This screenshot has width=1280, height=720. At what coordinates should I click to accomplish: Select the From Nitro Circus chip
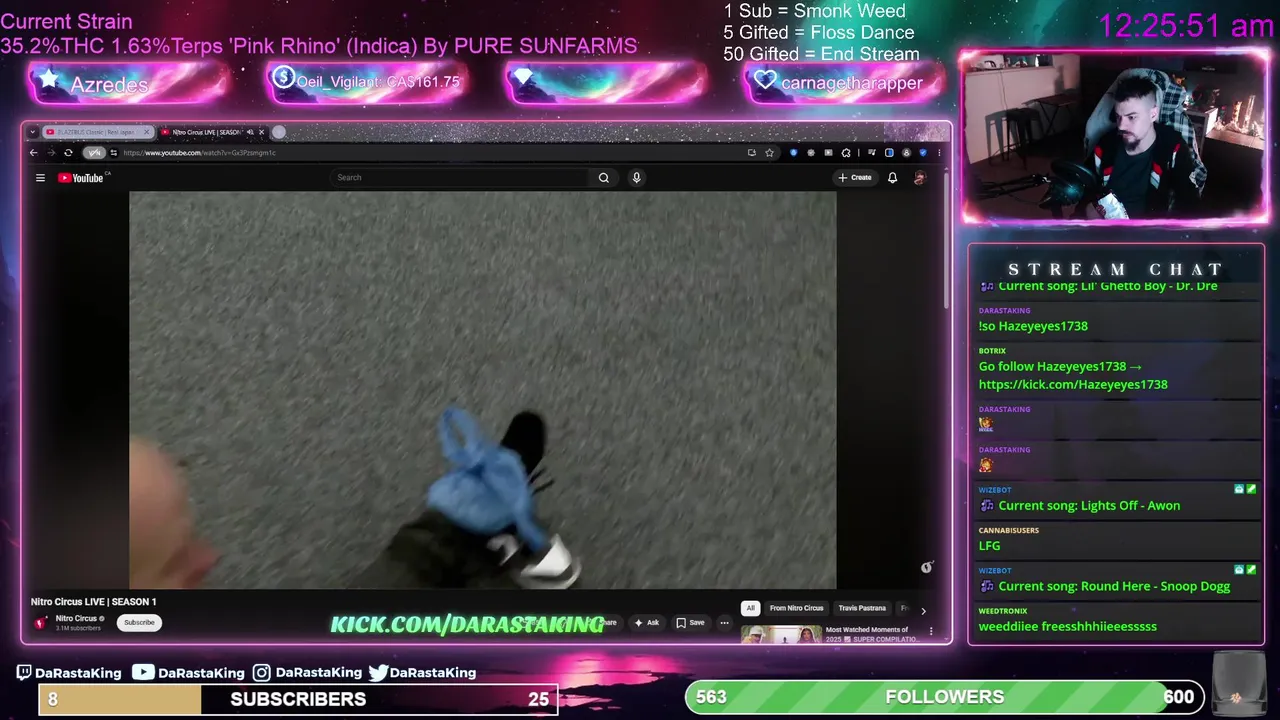(796, 608)
